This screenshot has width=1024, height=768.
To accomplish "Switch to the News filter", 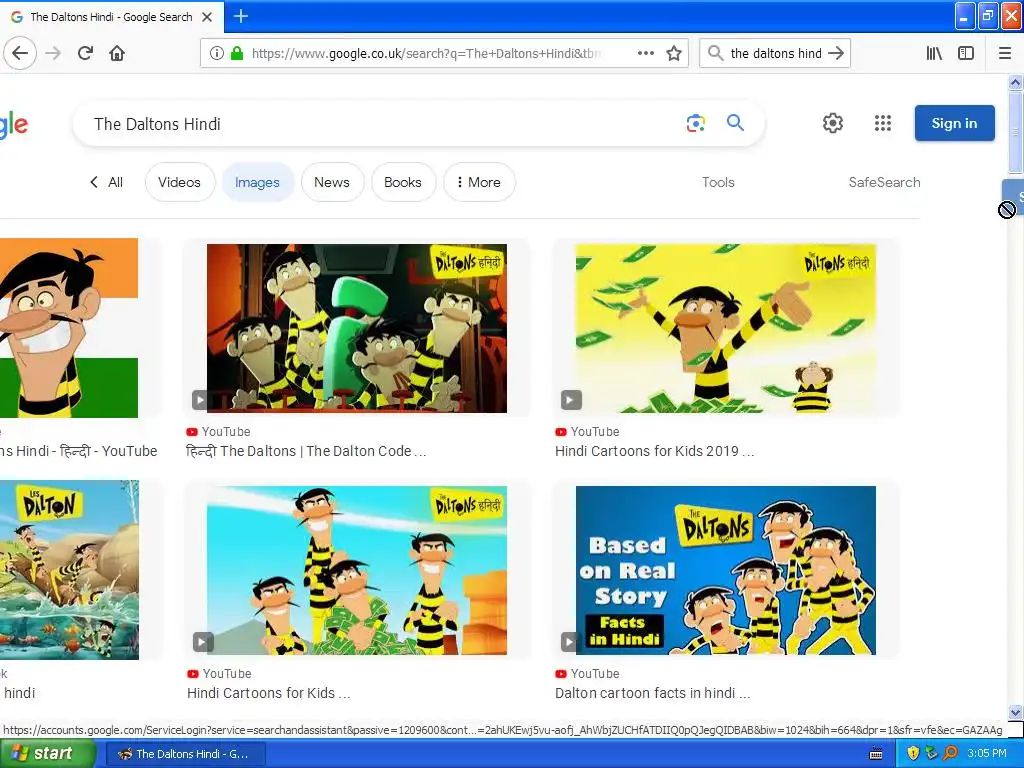I will 332,182.
